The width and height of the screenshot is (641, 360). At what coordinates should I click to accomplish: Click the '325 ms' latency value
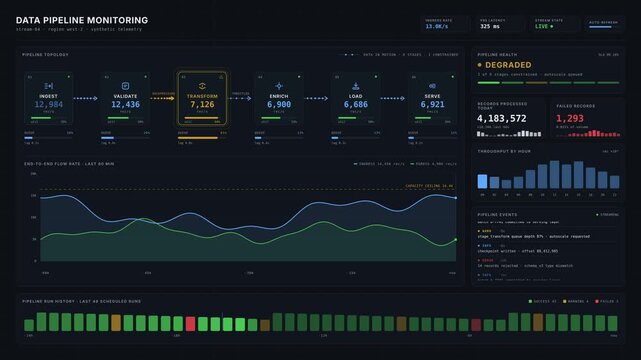coord(490,27)
